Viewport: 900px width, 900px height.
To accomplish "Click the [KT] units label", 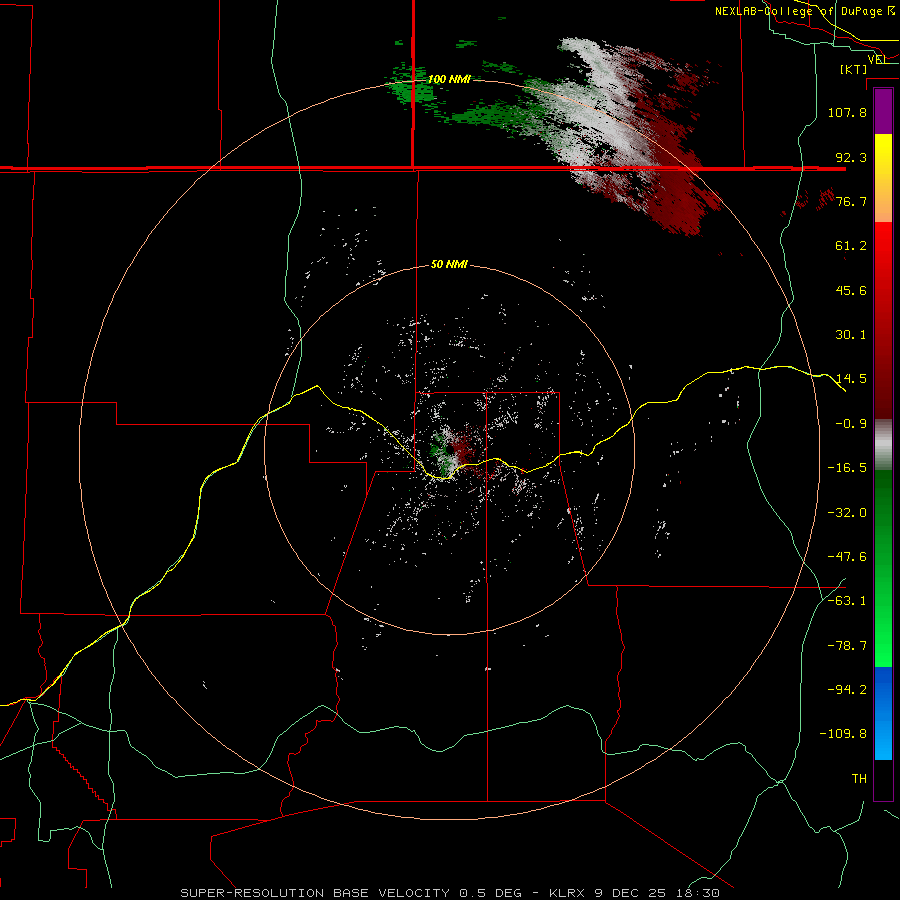I will (x=854, y=69).
